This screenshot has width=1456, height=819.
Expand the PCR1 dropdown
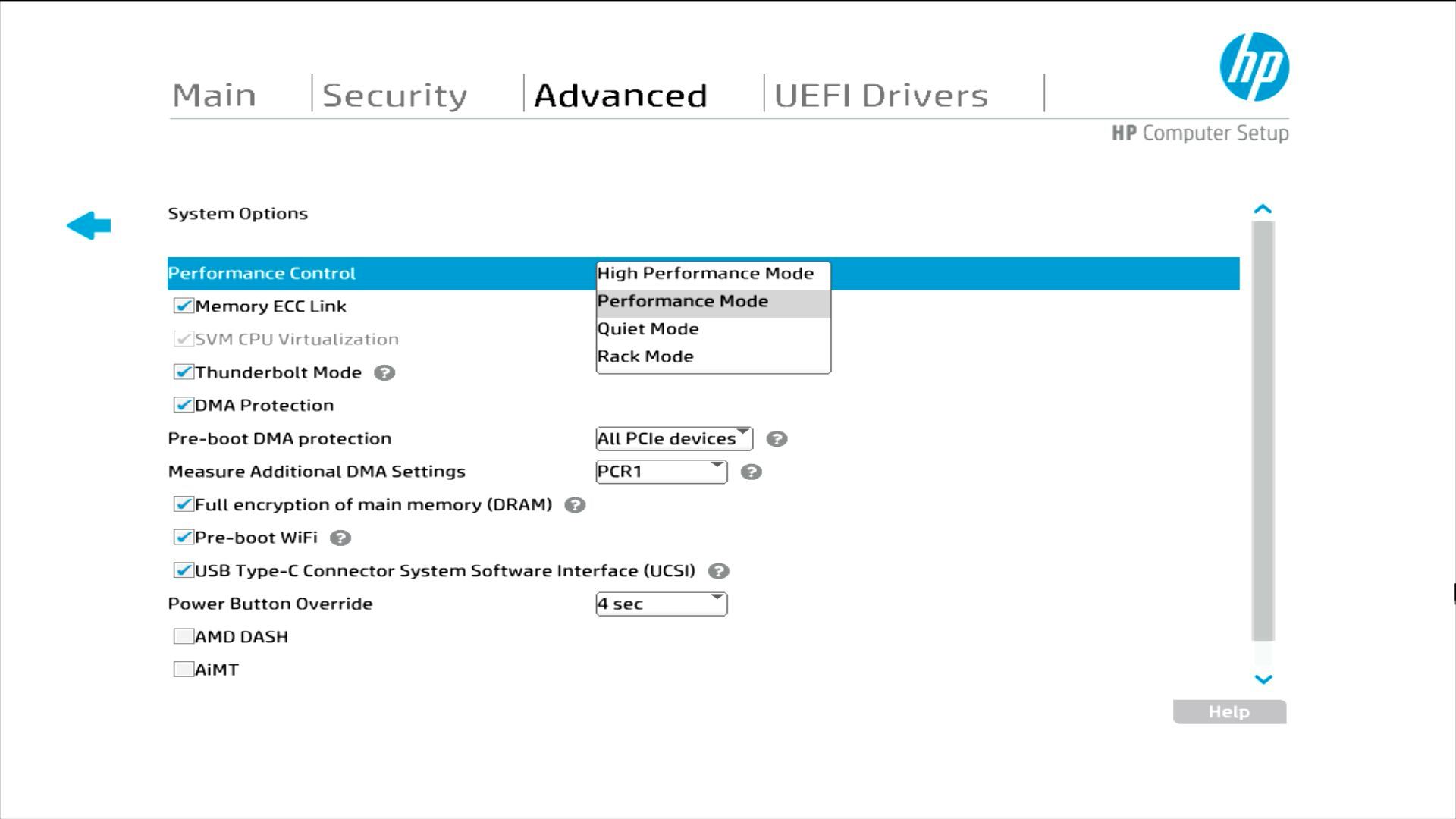(661, 472)
